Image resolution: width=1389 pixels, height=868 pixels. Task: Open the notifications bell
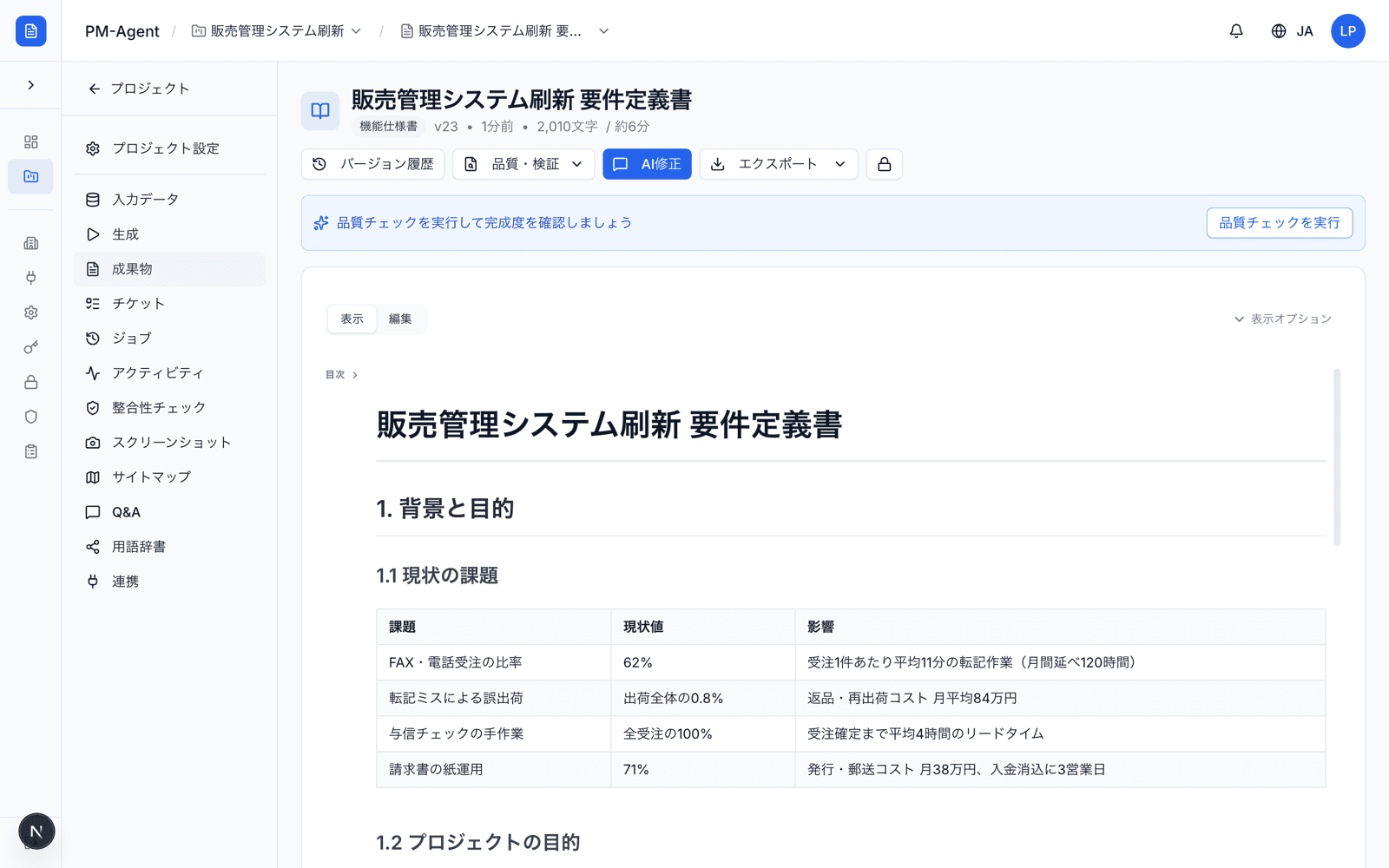coord(1236,31)
